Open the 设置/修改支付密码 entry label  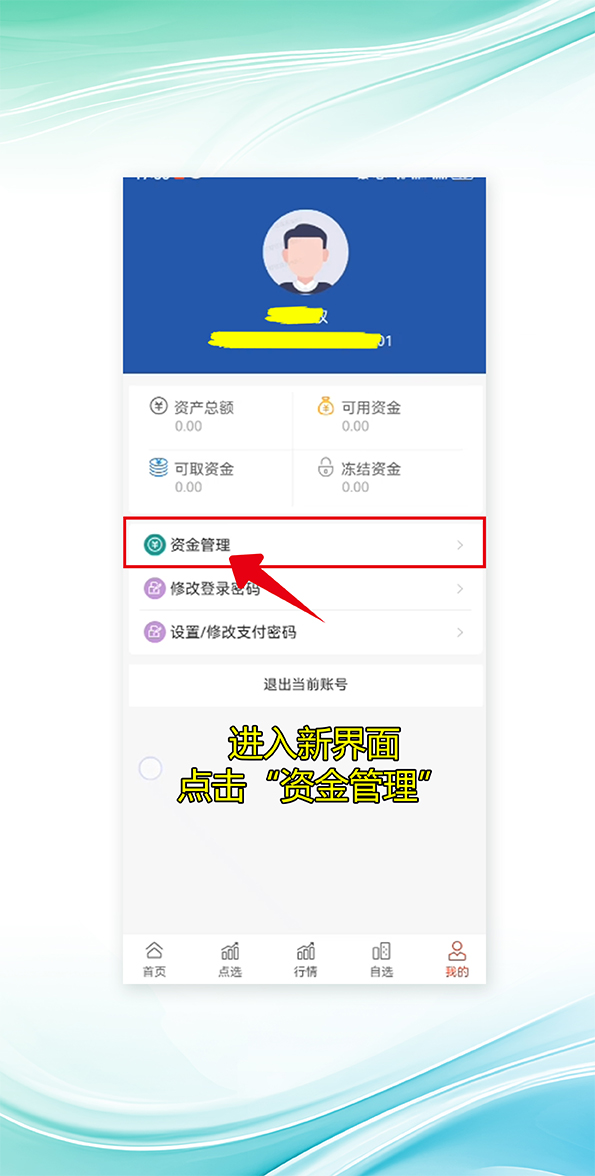tap(233, 632)
